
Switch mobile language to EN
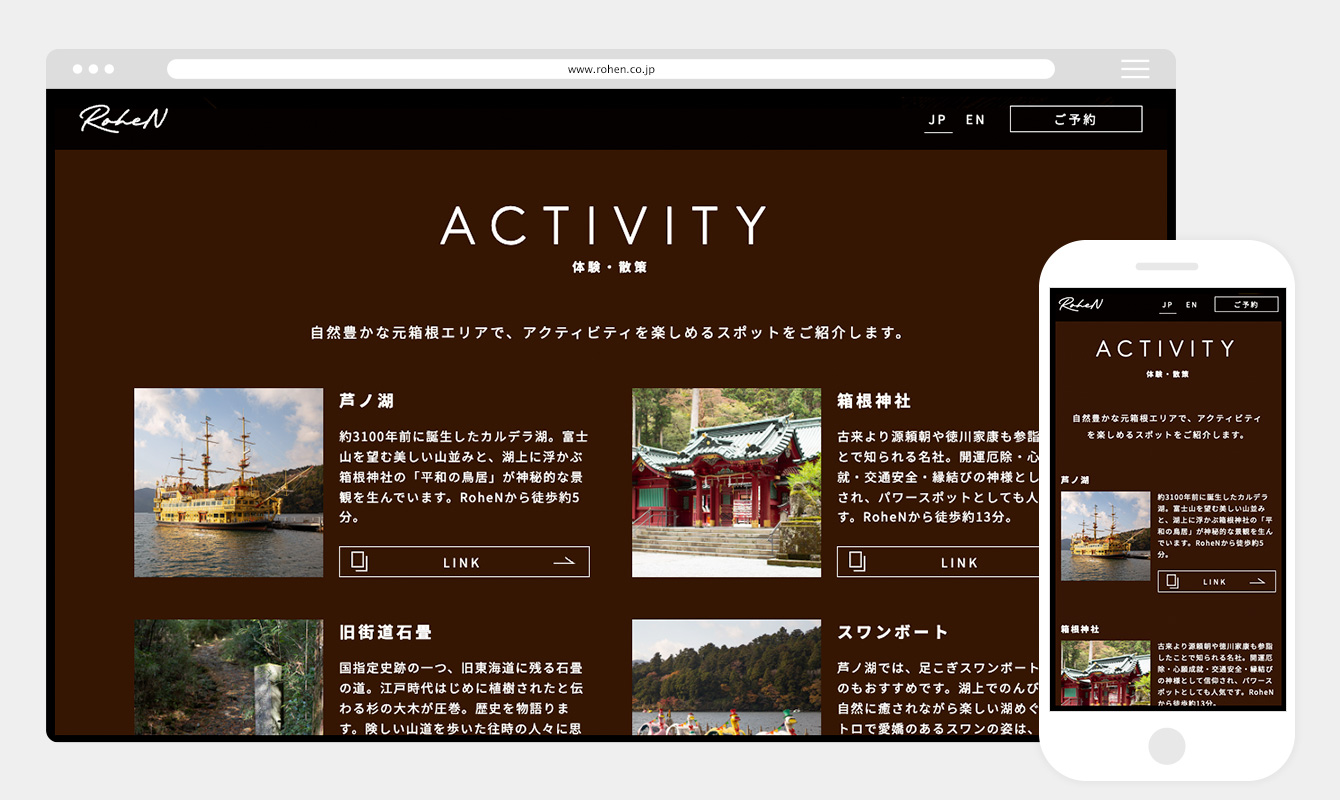click(1192, 305)
